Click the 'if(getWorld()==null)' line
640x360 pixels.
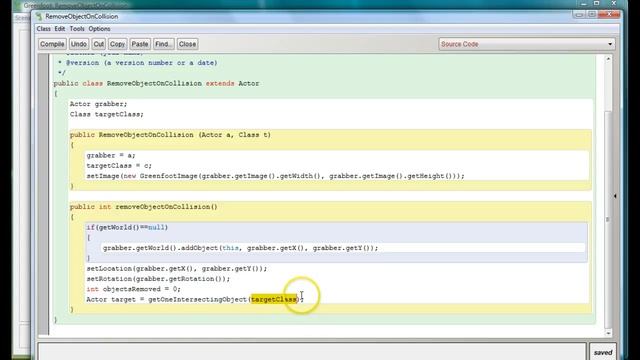127,227
